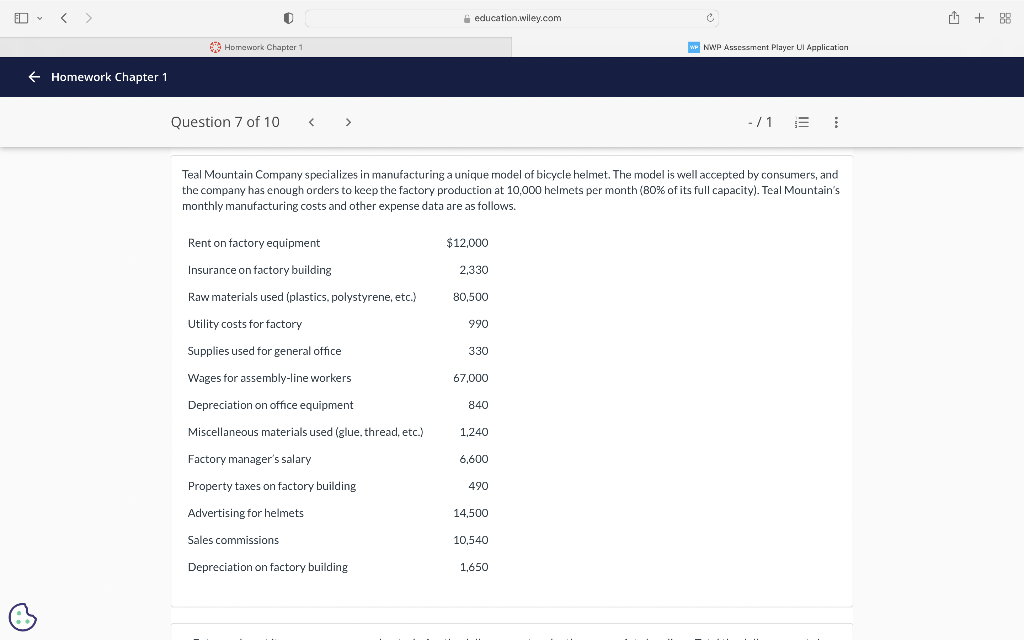Click the 990 value
1024x640 pixels.
click(x=479, y=324)
